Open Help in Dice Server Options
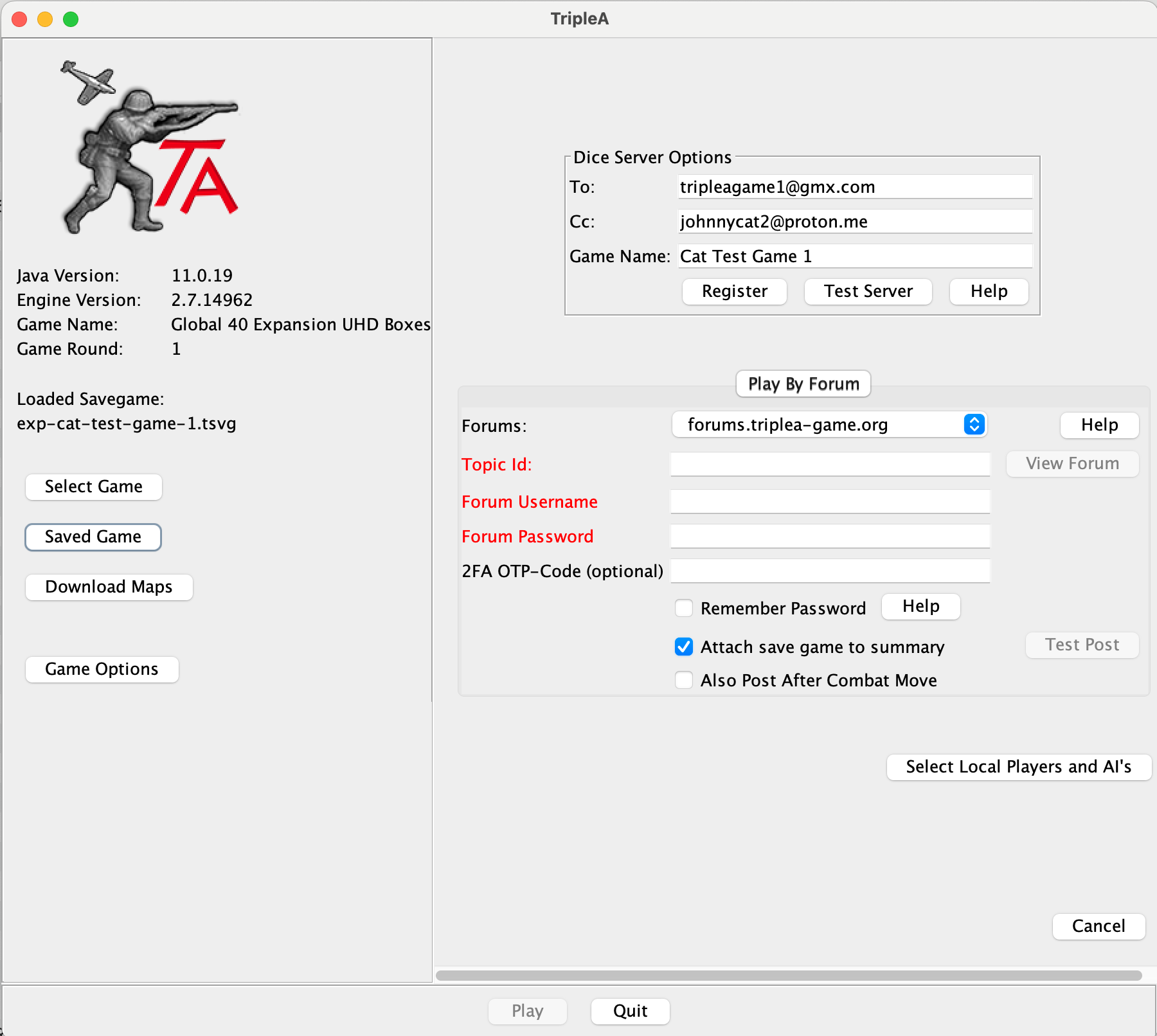 pyautogui.click(x=989, y=291)
